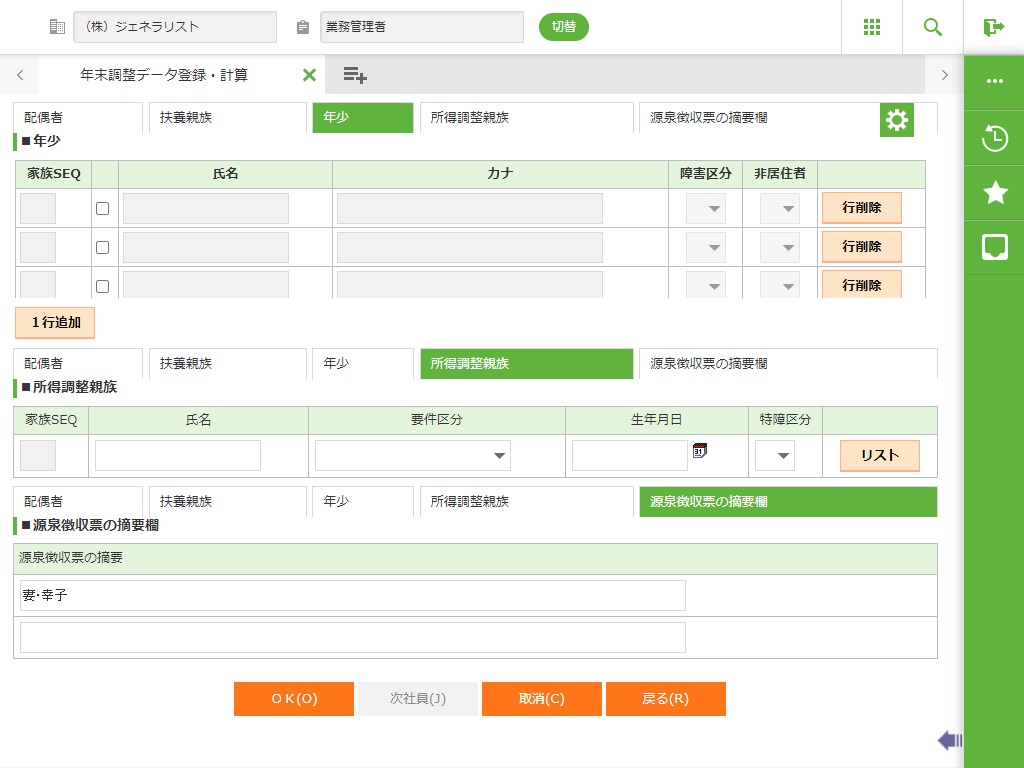
Task: Click the logout icon at top right
Action: pyautogui.click(x=993, y=27)
